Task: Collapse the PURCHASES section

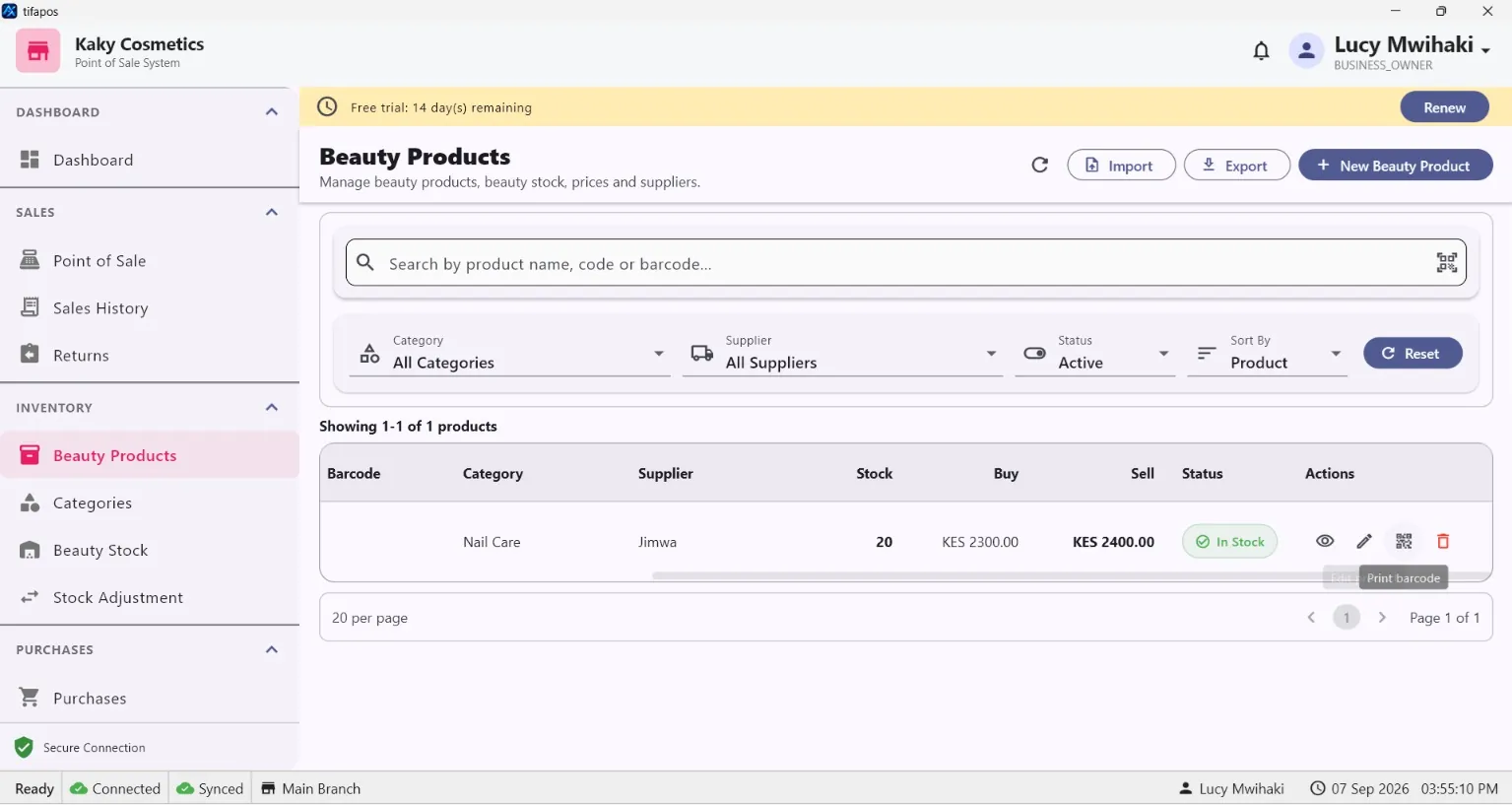Action: (x=272, y=649)
